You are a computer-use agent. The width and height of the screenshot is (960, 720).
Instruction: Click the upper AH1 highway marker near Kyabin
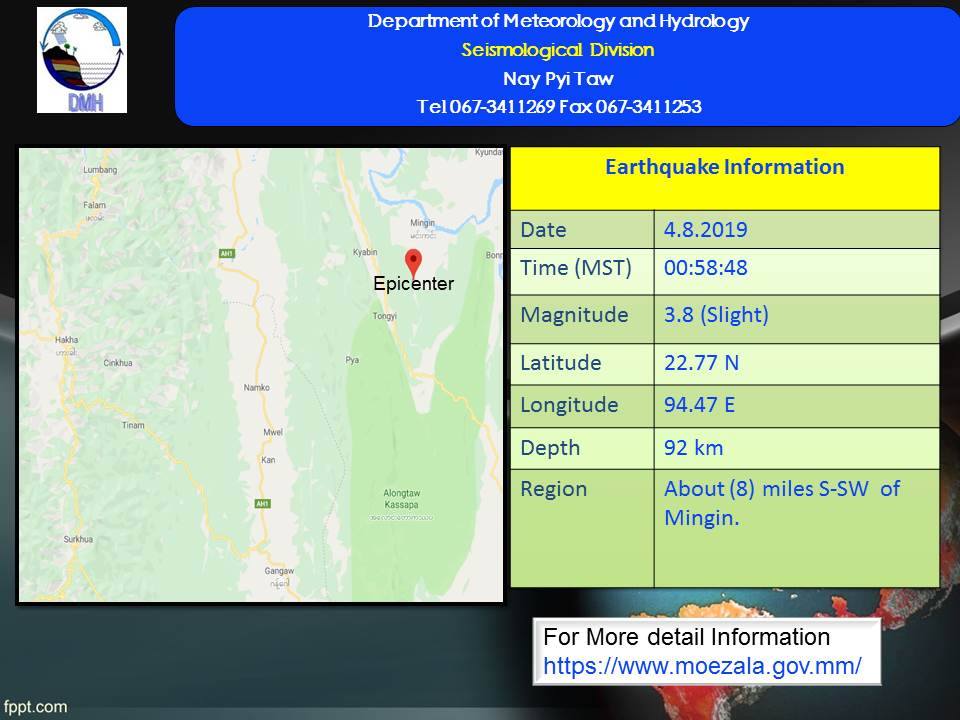[x=227, y=253]
